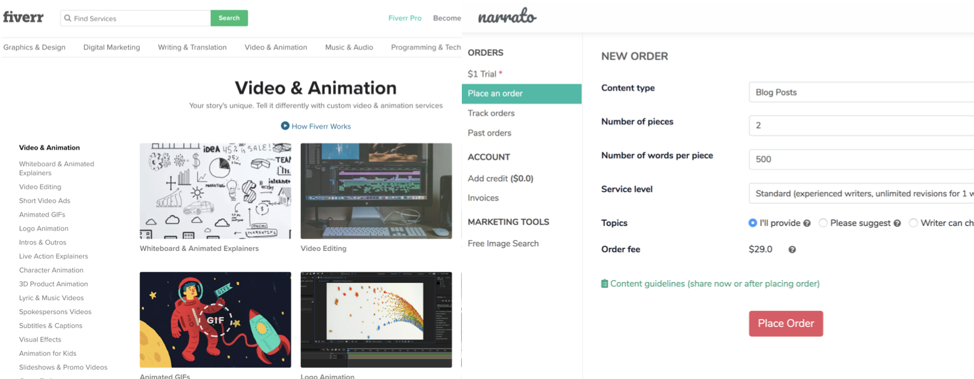Image resolution: width=974 pixels, height=379 pixels.
Task: Select the I'll provide topics option
Action: (753, 222)
